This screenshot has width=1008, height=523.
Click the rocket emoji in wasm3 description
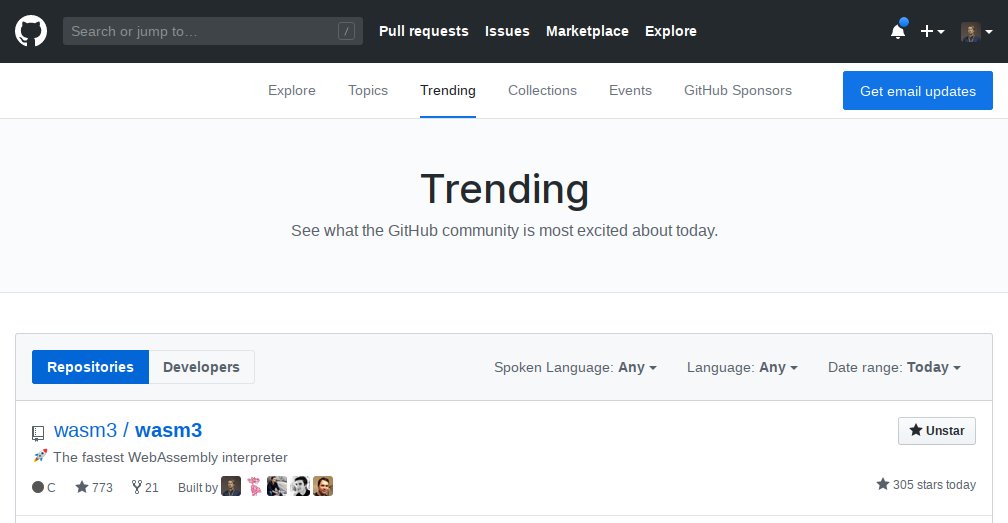pyautogui.click(x=40, y=456)
